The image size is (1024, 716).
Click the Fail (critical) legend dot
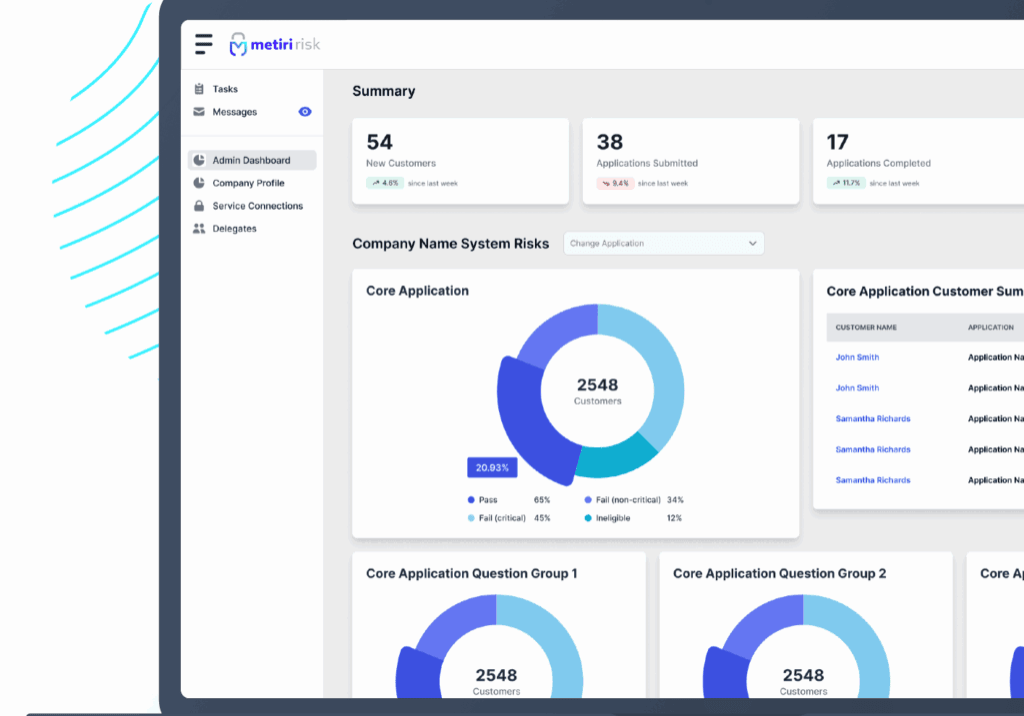[471, 518]
